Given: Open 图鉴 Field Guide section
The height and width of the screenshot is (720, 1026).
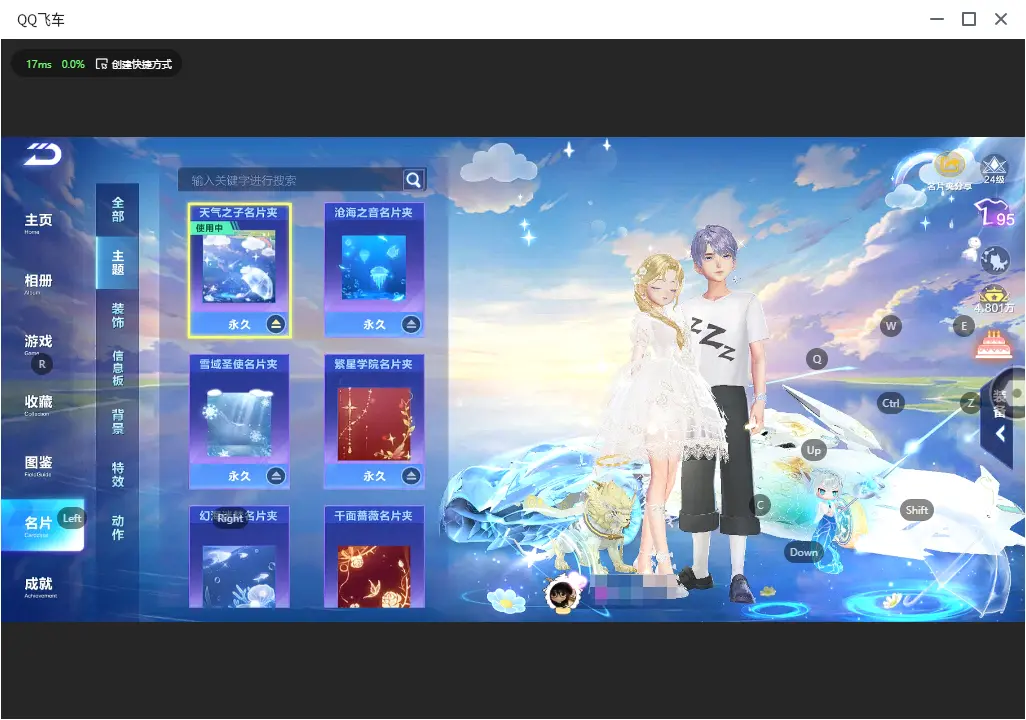Looking at the screenshot, I should coord(38,465).
